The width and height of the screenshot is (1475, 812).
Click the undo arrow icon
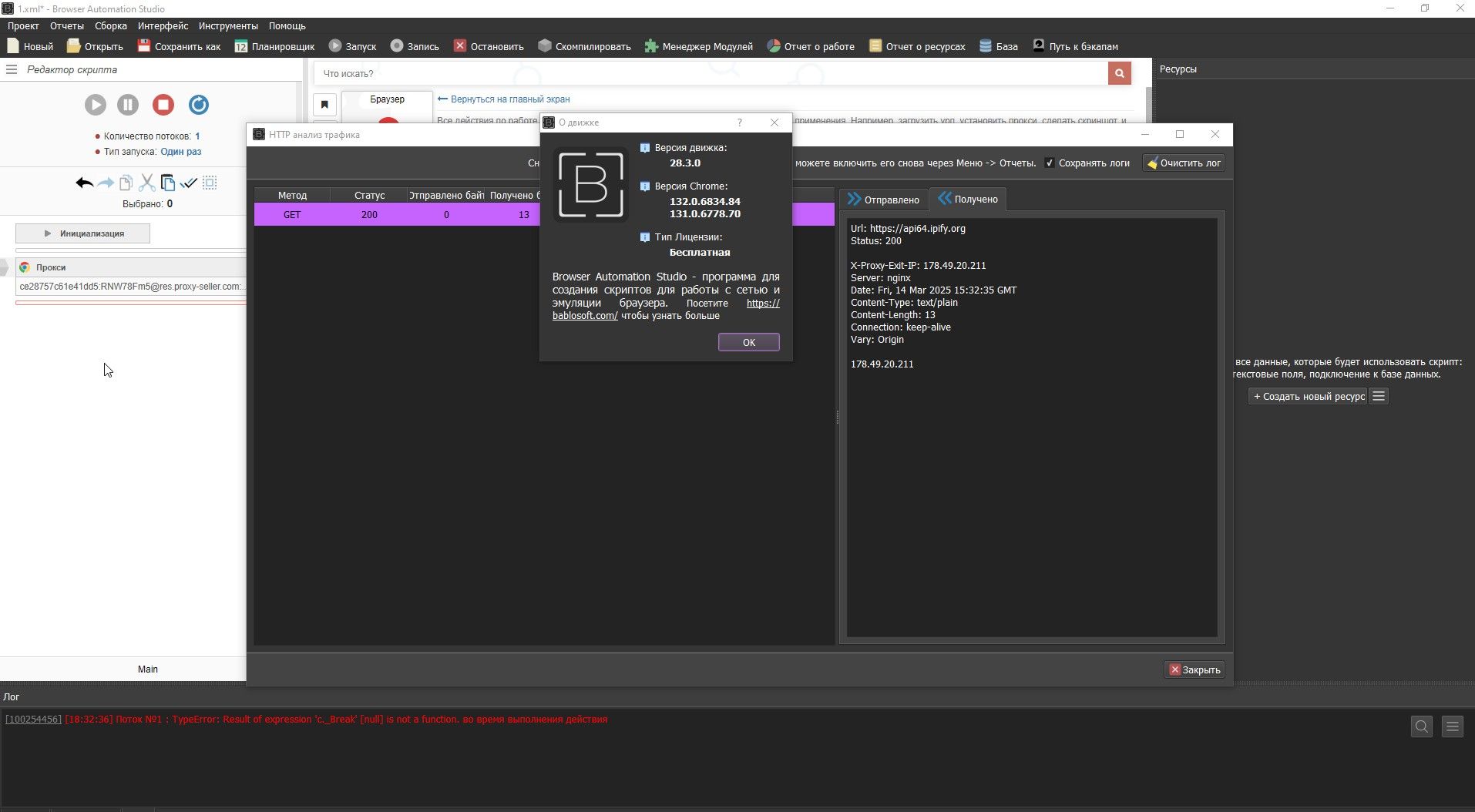84,183
